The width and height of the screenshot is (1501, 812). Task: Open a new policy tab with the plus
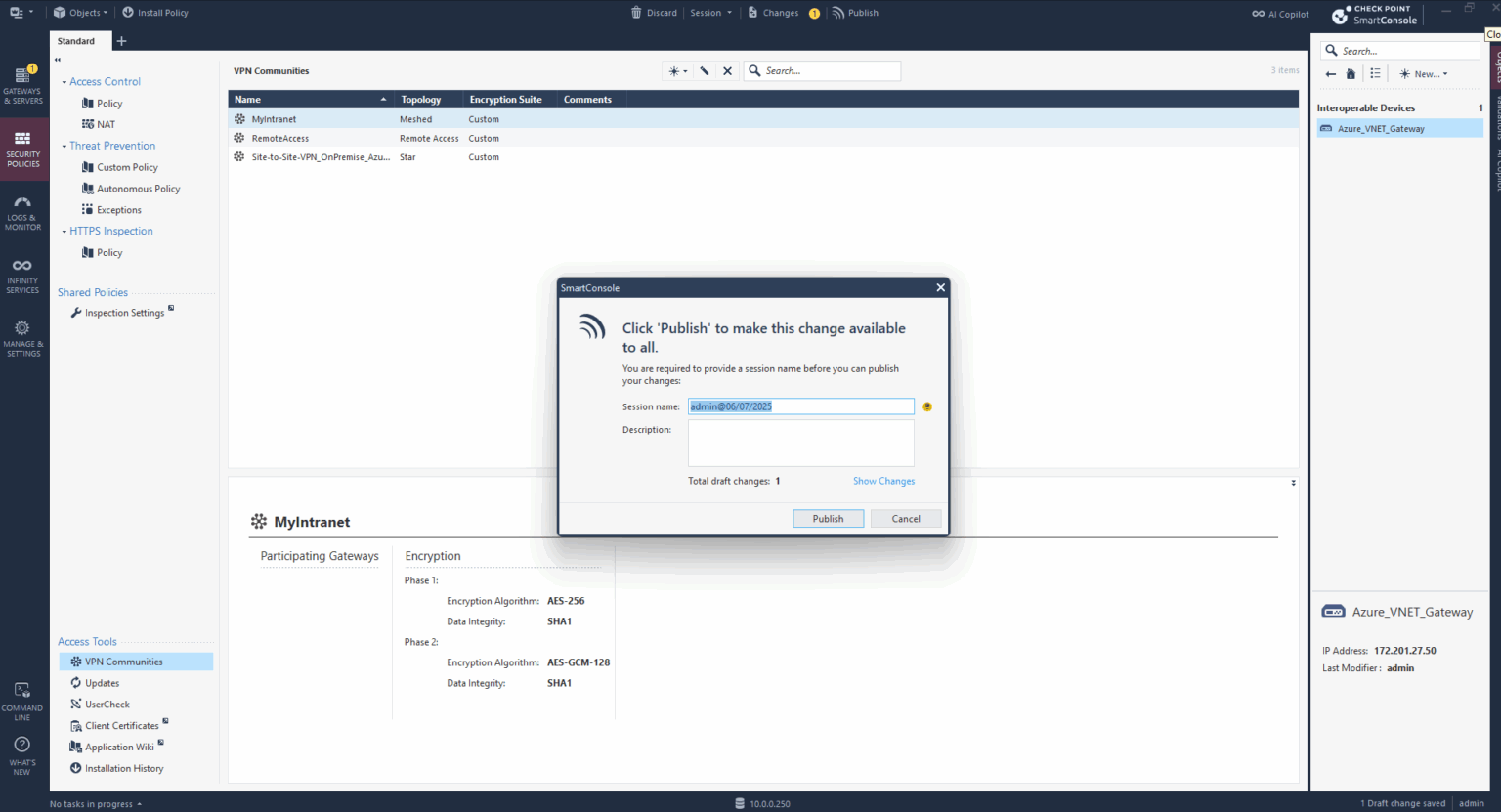[121, 41]
